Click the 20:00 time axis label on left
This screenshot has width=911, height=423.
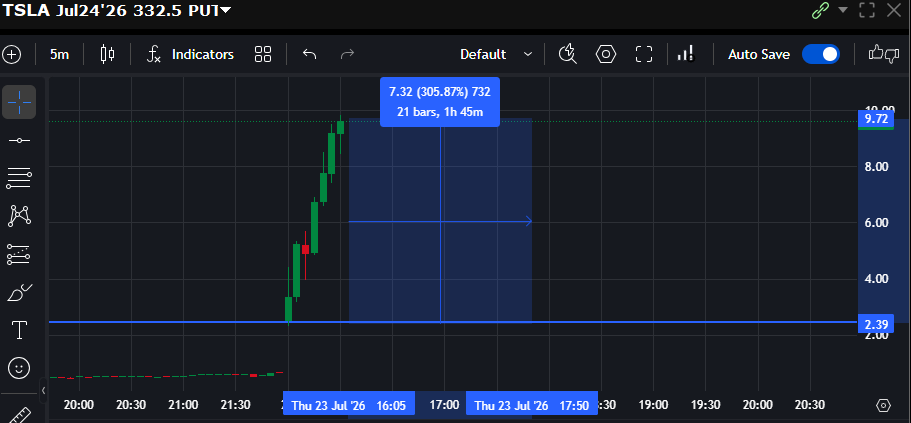click(79, 405)
